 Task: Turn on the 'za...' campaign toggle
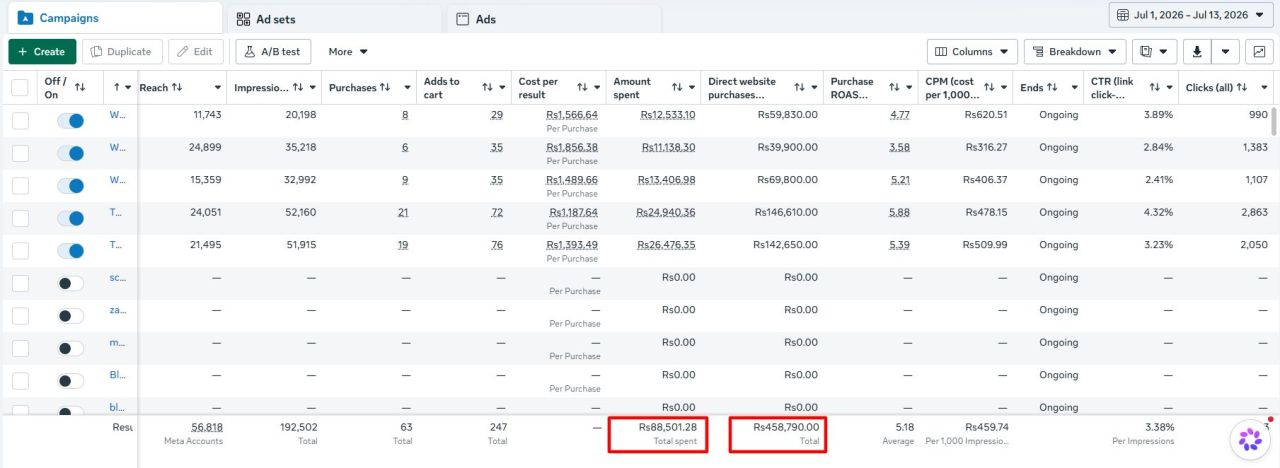click(x=70, y=316)
